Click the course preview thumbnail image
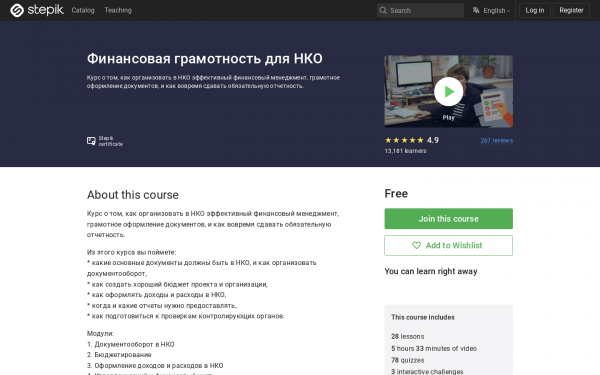600x375 pixels. [x=448, y=91]
